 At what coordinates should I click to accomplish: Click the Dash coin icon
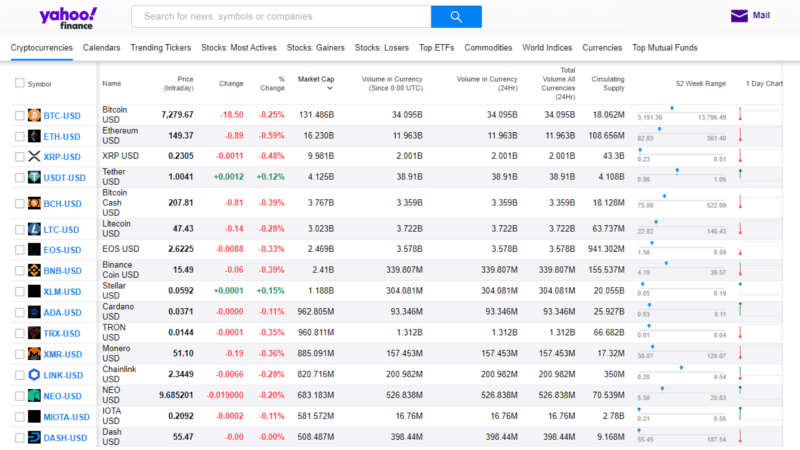34,438
